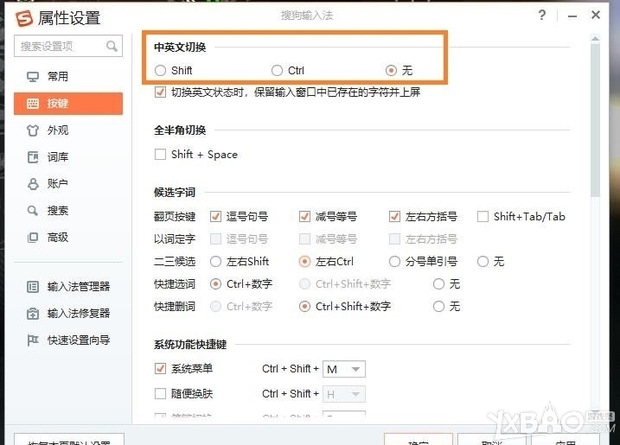Click the 输入法管理器 list icon
Image resolution: width=620 pixels, height=445 pixels.
coord(33,287)
